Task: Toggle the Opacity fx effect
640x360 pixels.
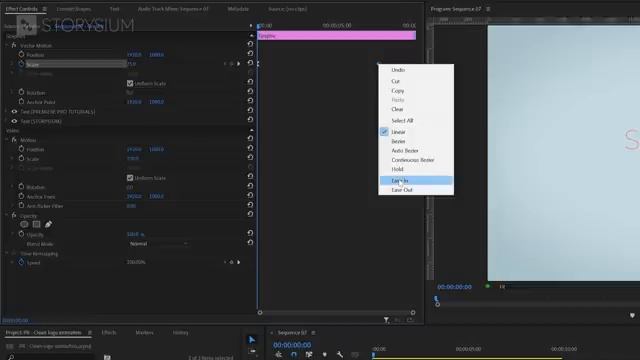Action: 14,215
